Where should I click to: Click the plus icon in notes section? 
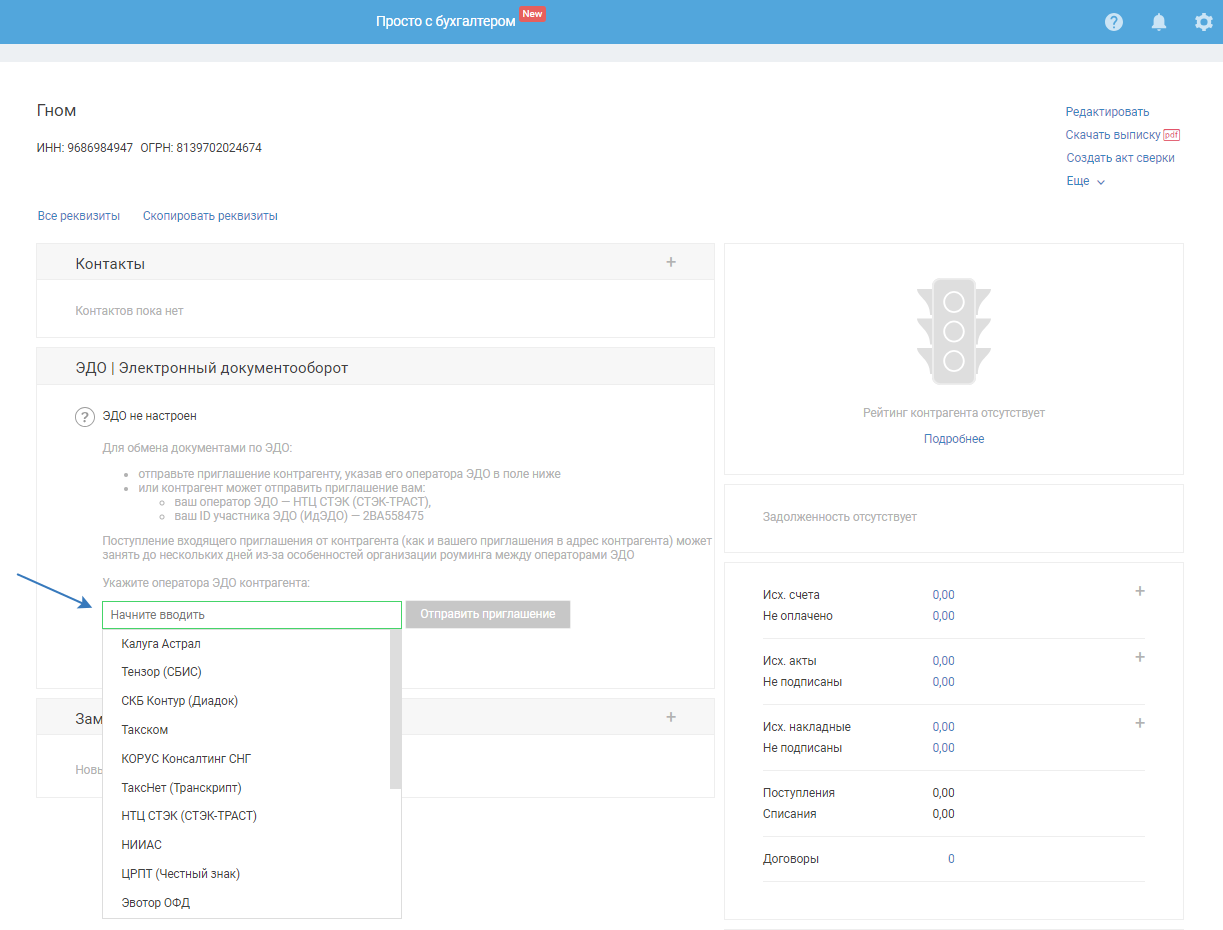point(671,717)
